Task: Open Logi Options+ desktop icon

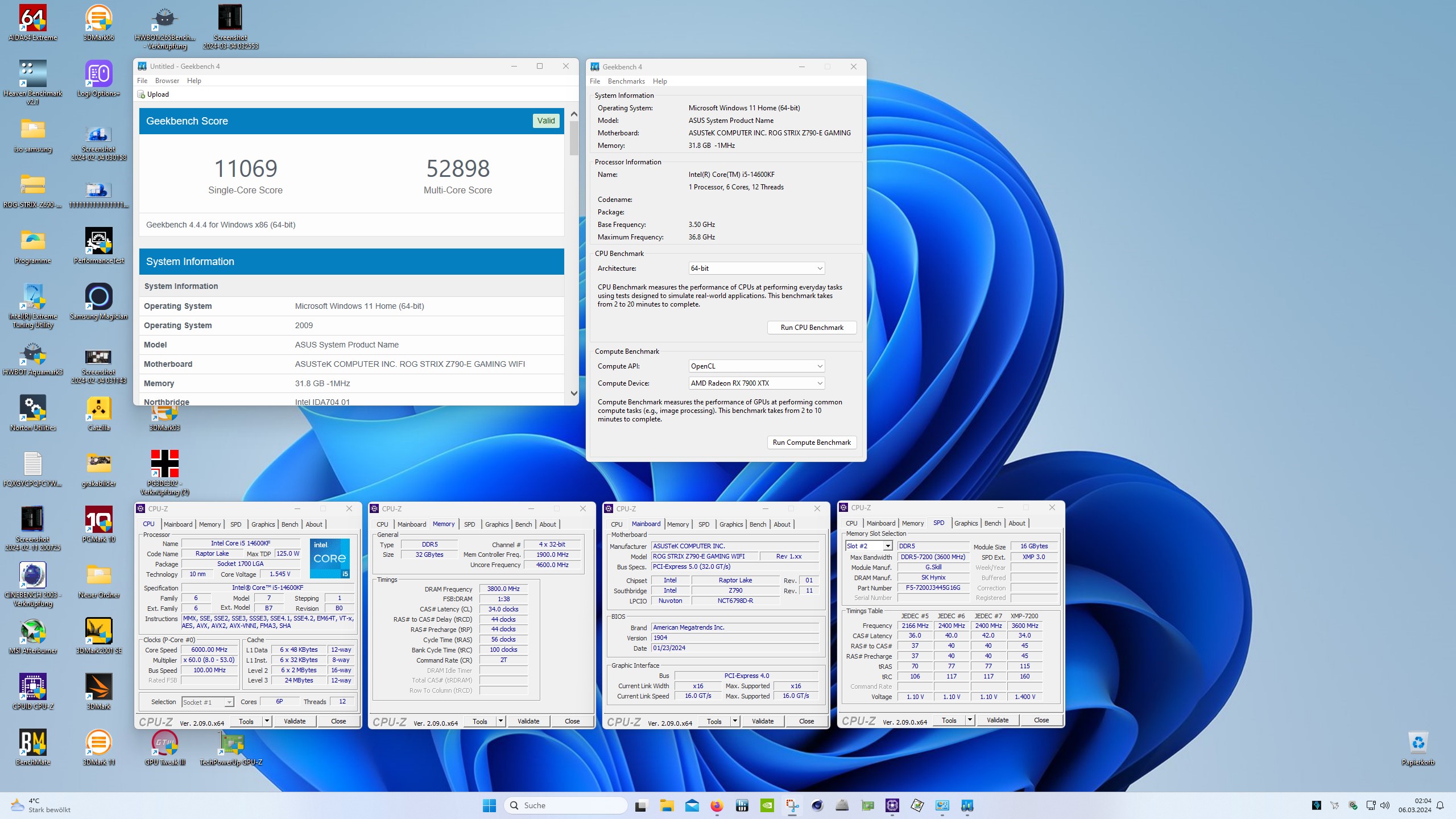Action: [x=98, y=78]
